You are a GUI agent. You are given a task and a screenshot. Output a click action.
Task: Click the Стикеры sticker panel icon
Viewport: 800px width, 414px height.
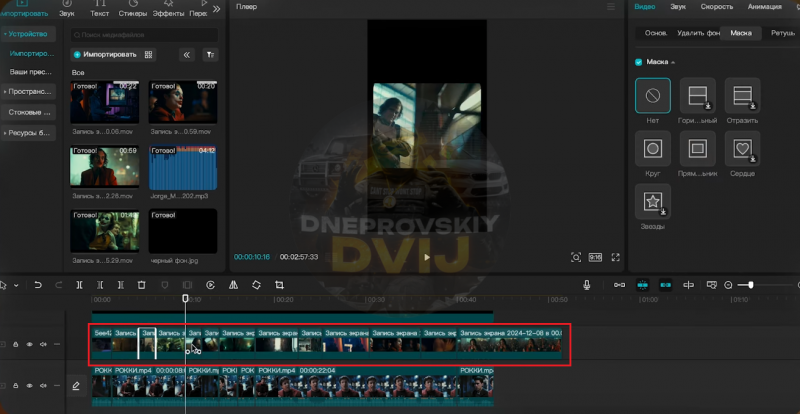point(133,8)
